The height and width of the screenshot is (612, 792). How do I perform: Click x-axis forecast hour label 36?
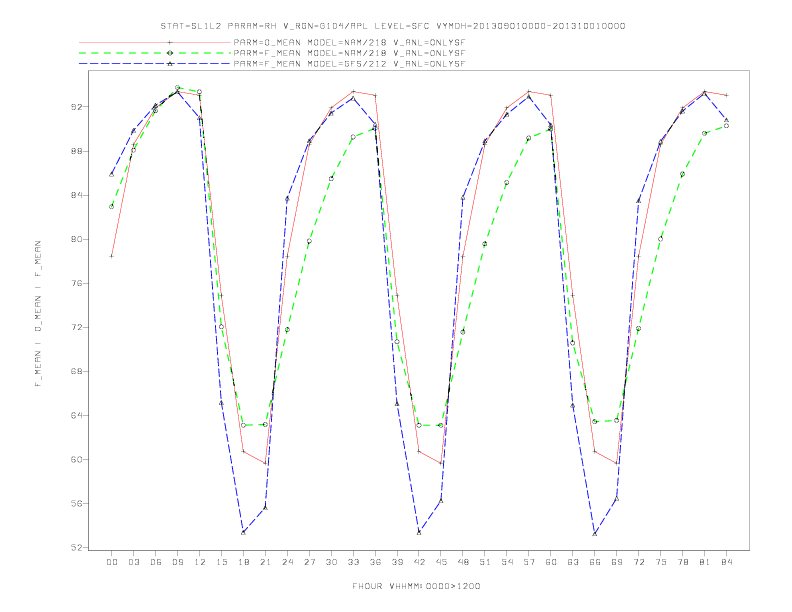(x=375, y=562)
